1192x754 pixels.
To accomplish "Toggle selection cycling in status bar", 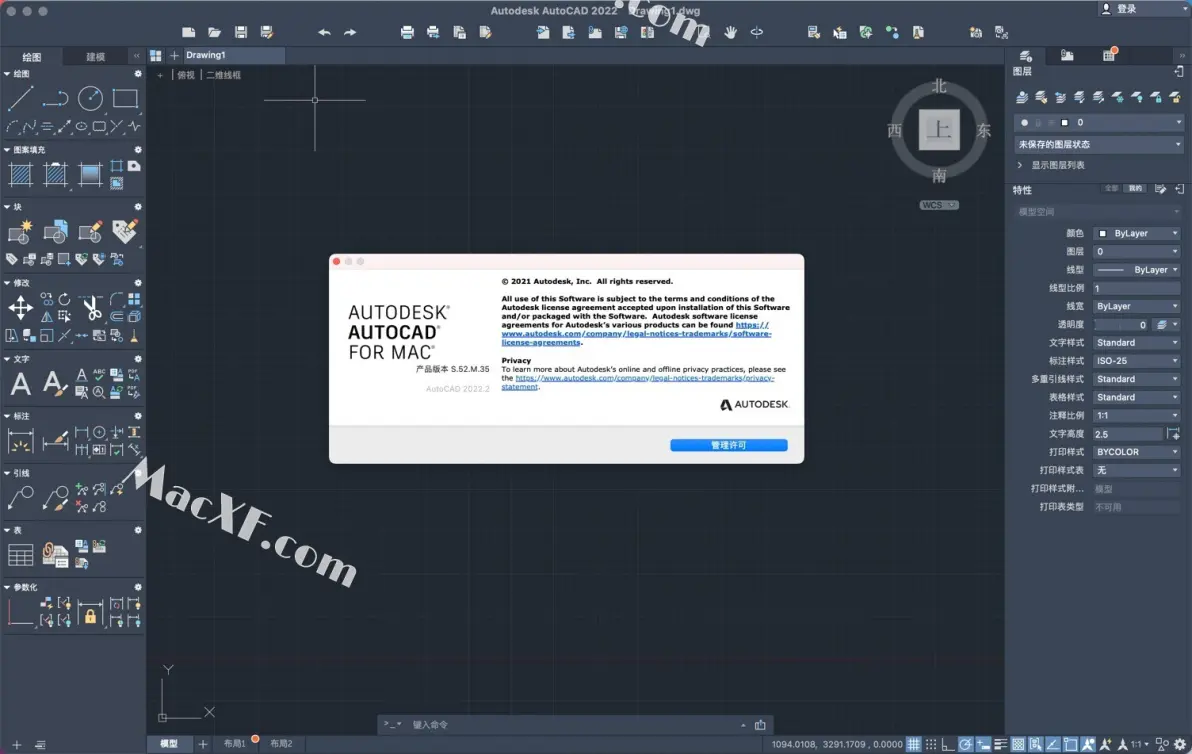I will [x=1035, y=744].
